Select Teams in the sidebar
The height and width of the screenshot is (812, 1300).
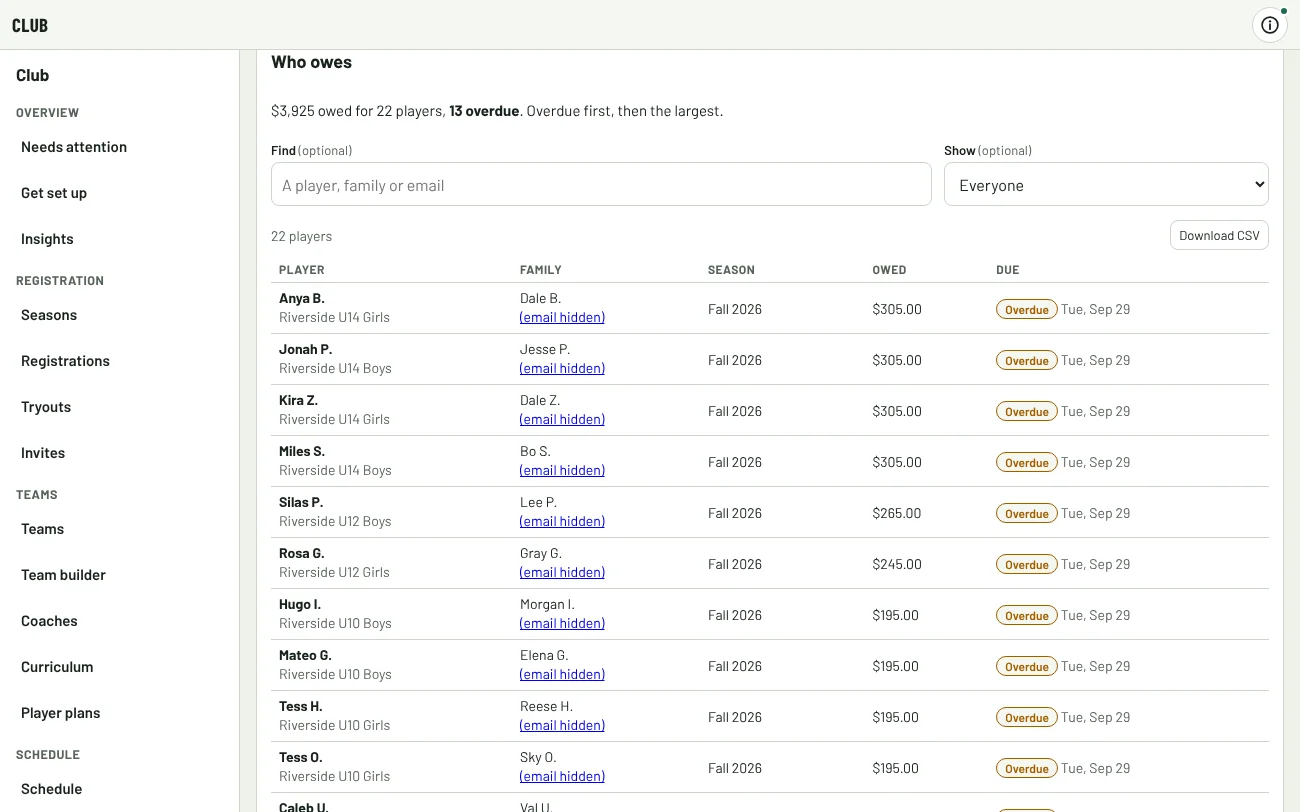pyautogui.click(x=42, y=529)
